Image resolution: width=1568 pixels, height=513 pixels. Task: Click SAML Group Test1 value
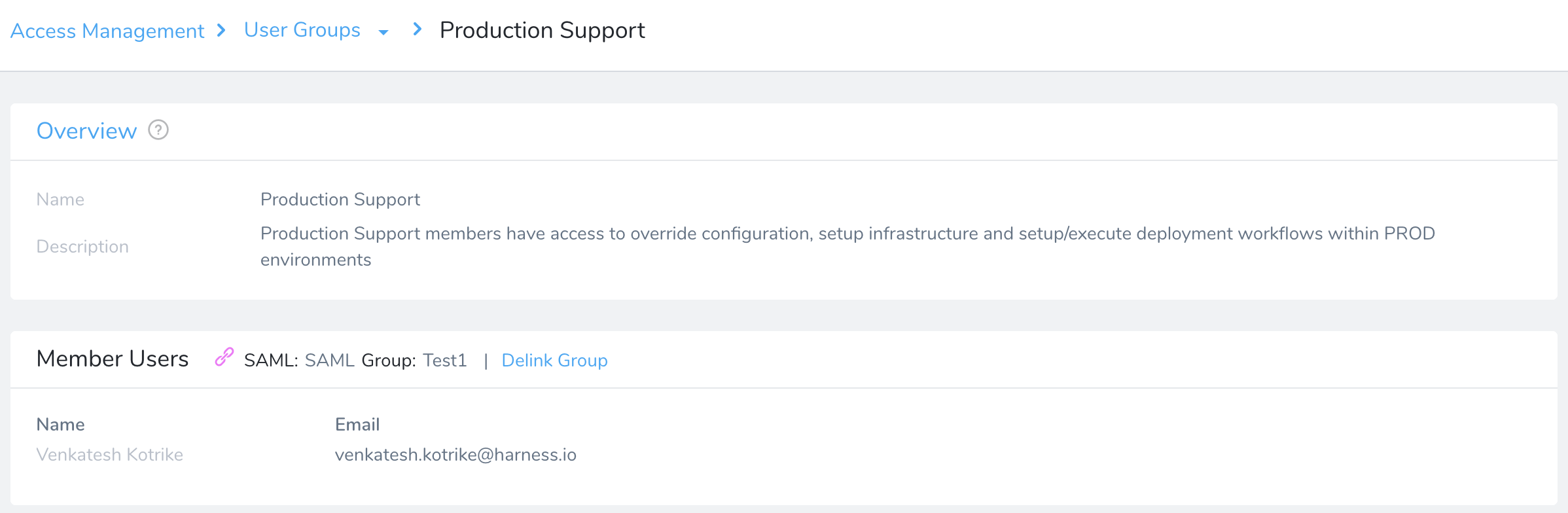[445, 361]
